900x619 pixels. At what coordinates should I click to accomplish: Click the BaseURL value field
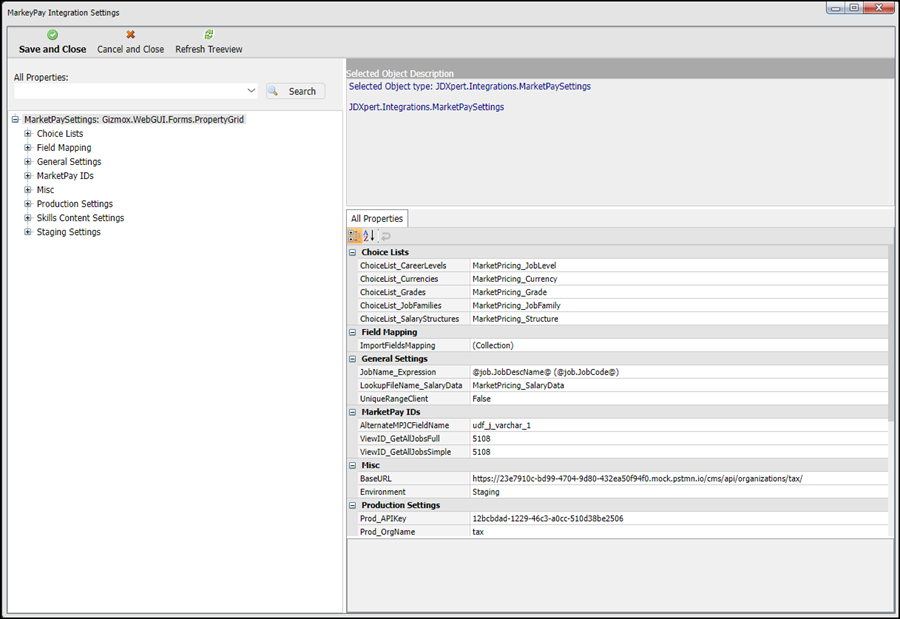pos(678,478)
